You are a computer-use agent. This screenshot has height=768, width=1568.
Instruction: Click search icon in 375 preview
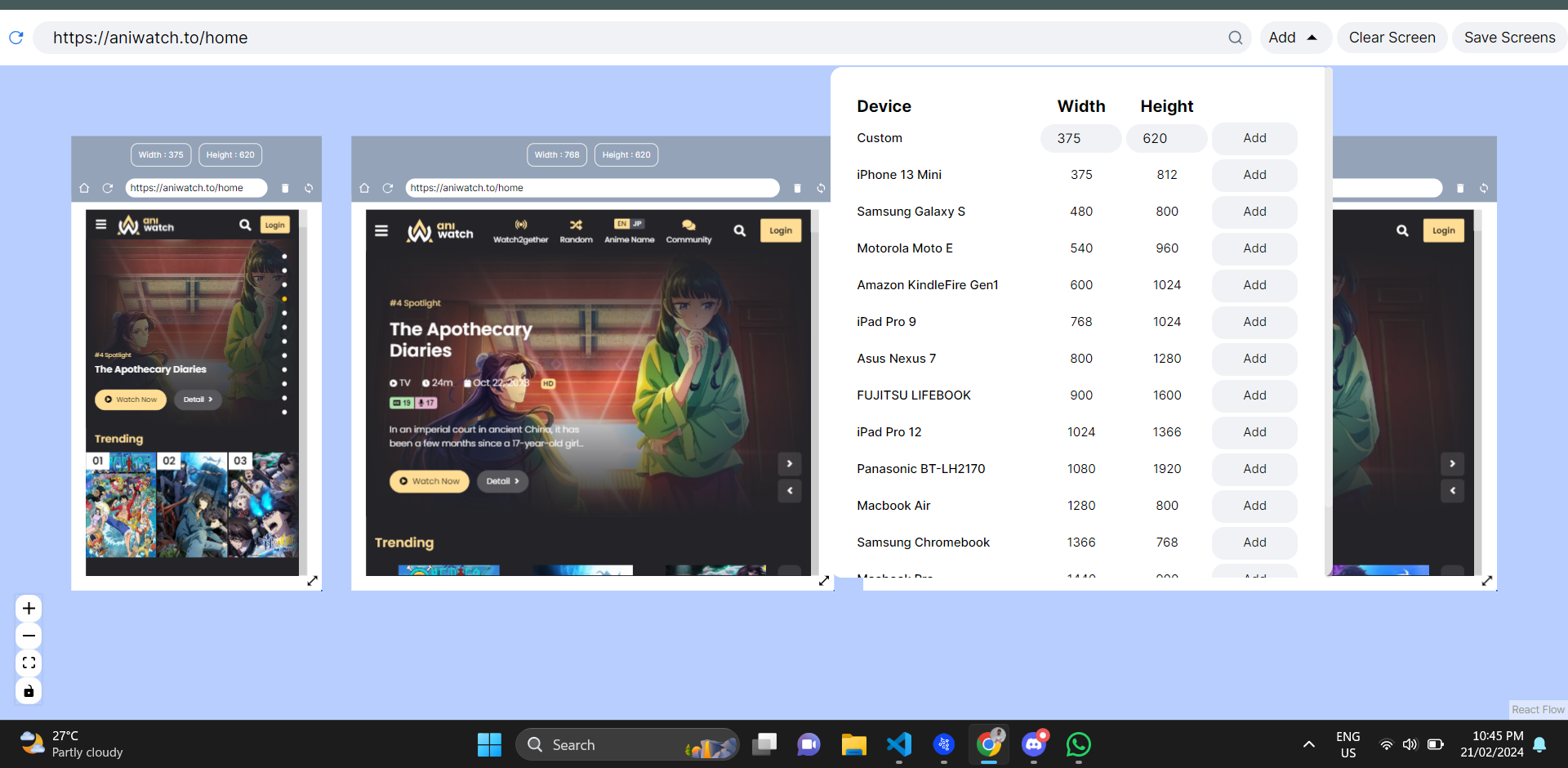pos(245,225)
